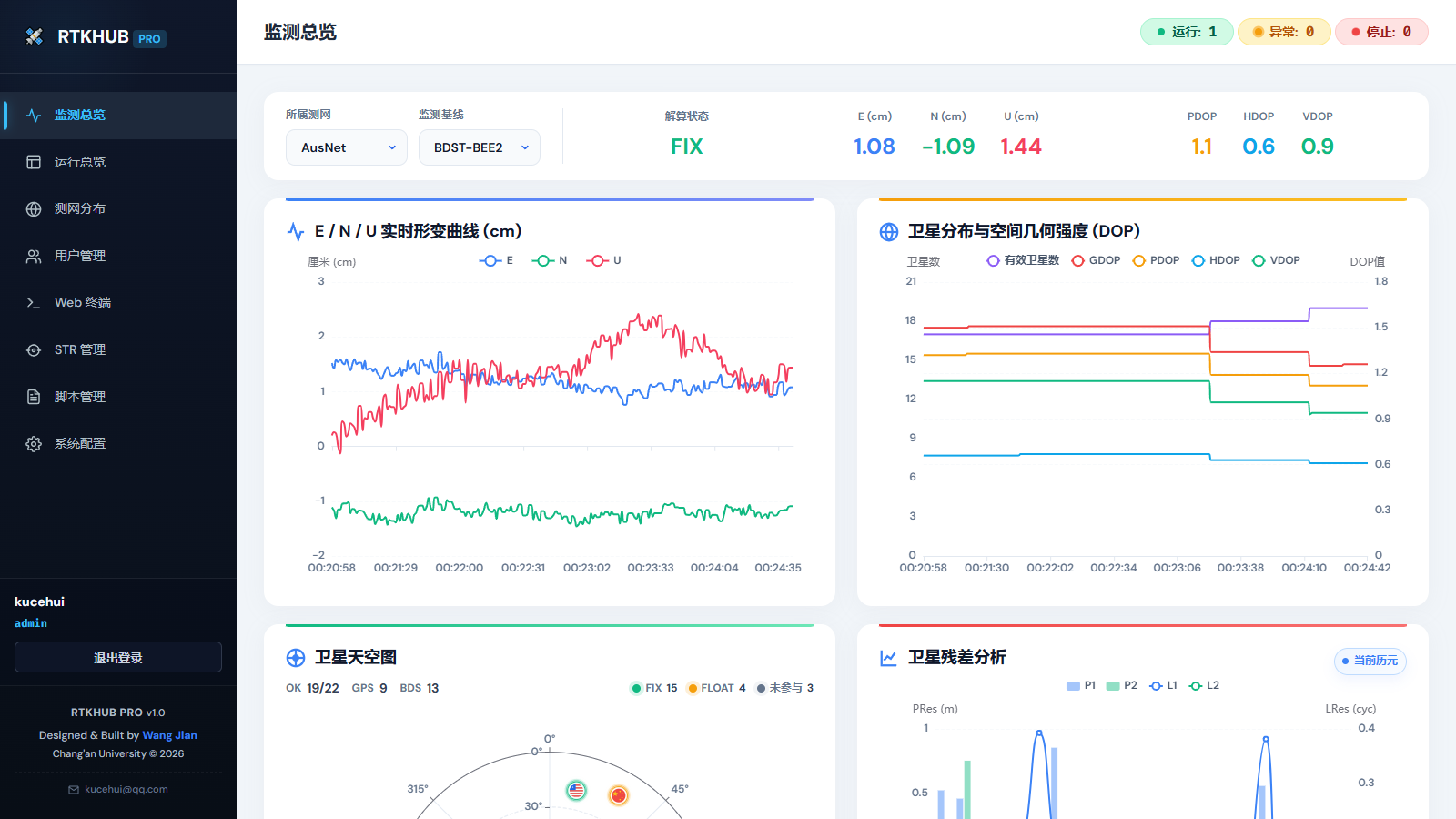Click the RTKHUB satellite logo icon
The width and height of the screenshot is (1456, 819).
[35, 36]
